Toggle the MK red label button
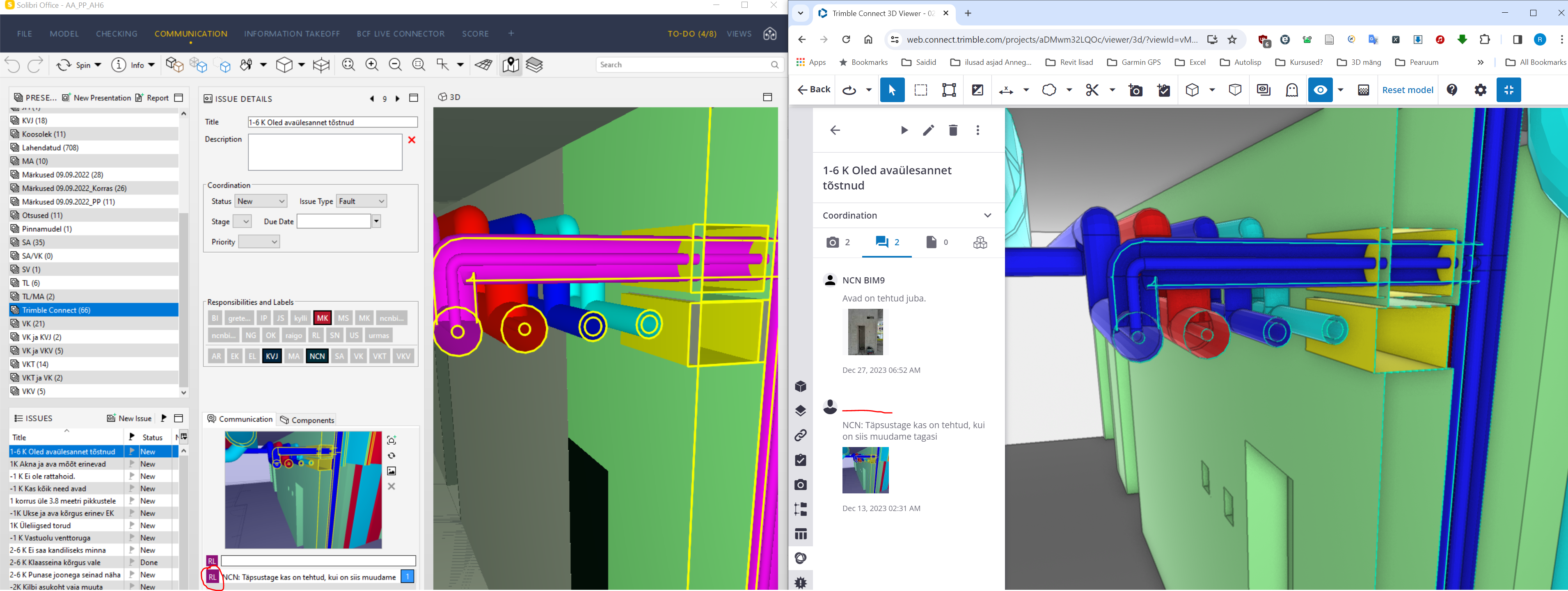 [322, 318]
